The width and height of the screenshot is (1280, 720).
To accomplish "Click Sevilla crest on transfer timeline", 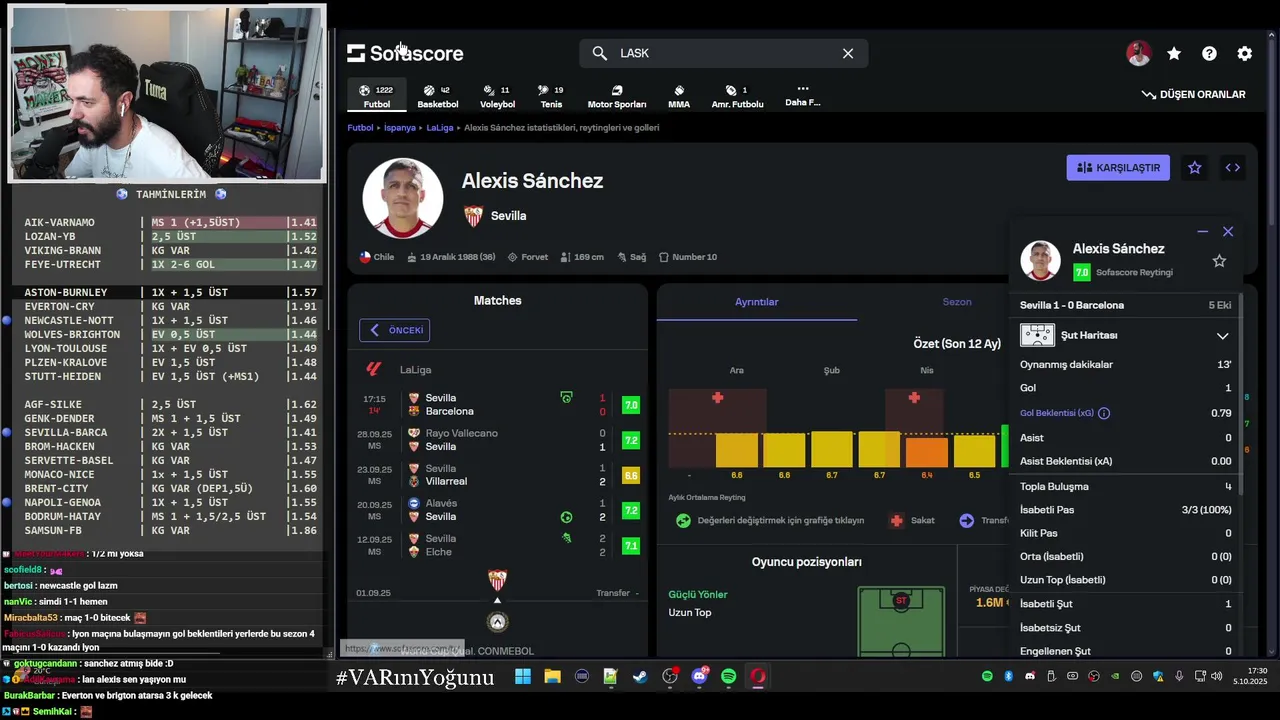I will (497, 579).
